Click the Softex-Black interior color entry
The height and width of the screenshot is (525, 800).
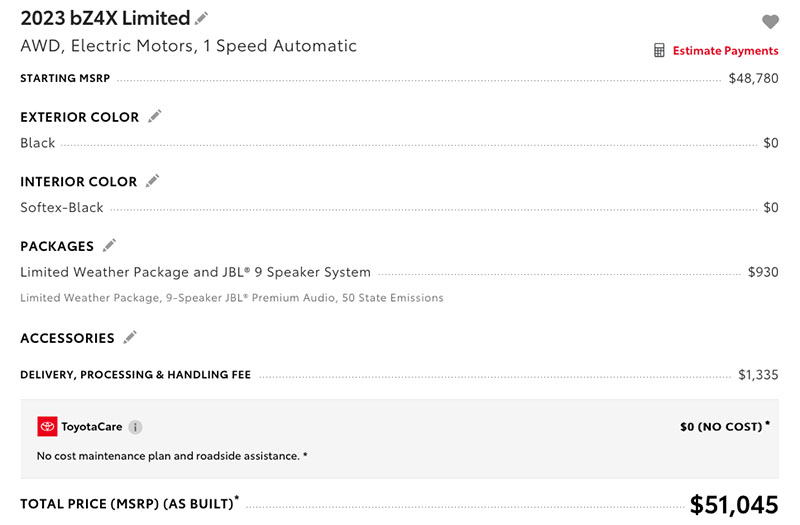(x=62, y=207)
